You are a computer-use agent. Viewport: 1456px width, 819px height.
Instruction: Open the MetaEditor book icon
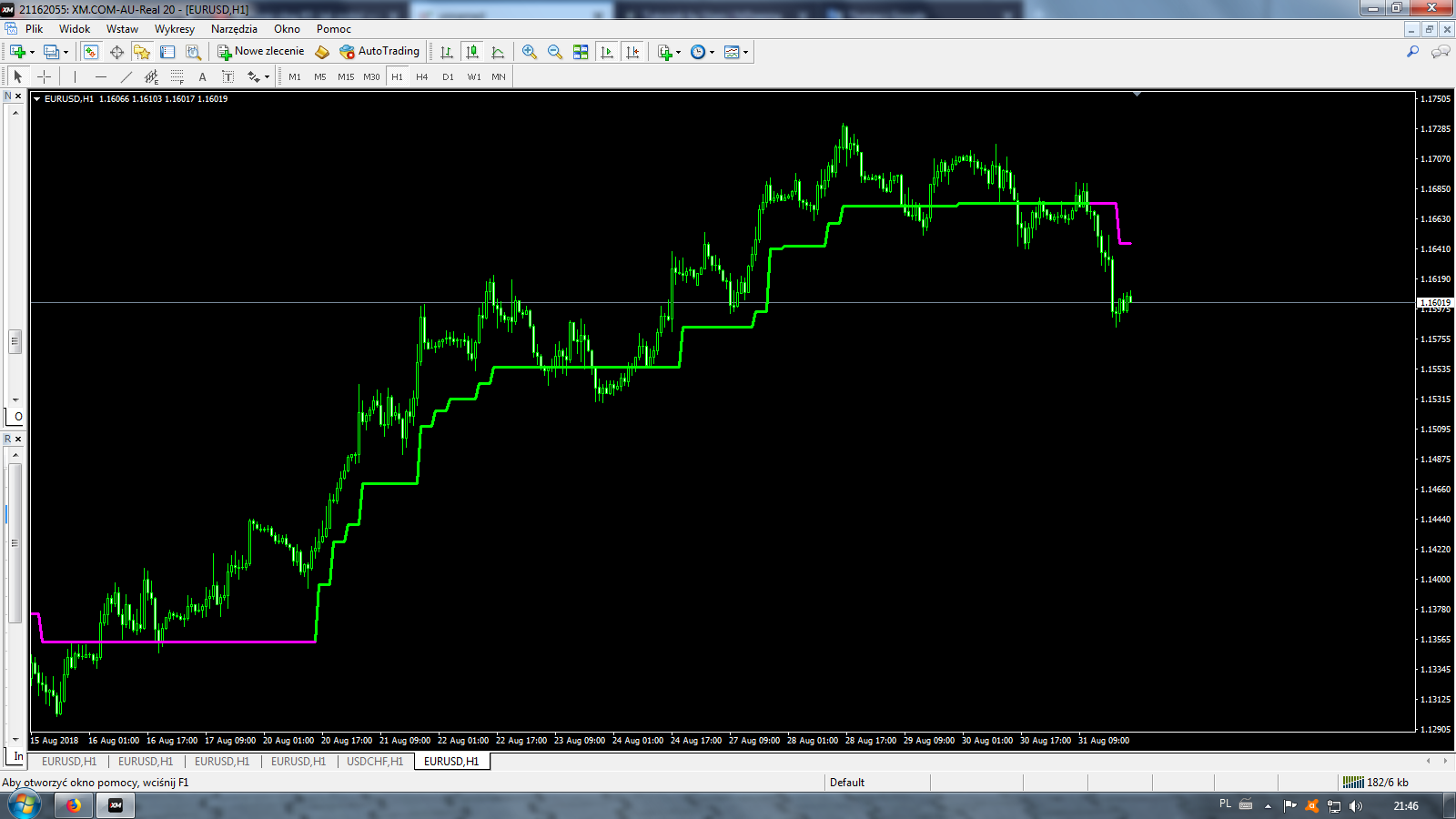[x=321, y=52]
